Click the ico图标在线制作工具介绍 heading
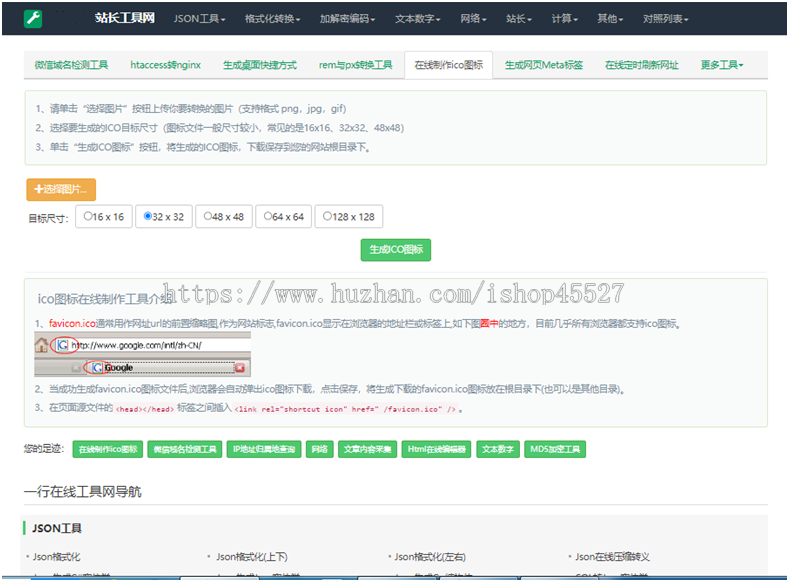Screen dimensions: 789x582 pos(105,299)
